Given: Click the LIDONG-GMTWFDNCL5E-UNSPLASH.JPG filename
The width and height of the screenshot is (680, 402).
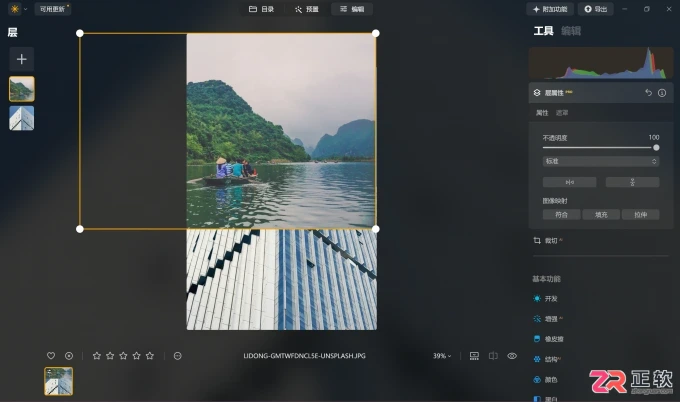Looking at the screenshot, I should pyautogui.click(x=304, y=356).
